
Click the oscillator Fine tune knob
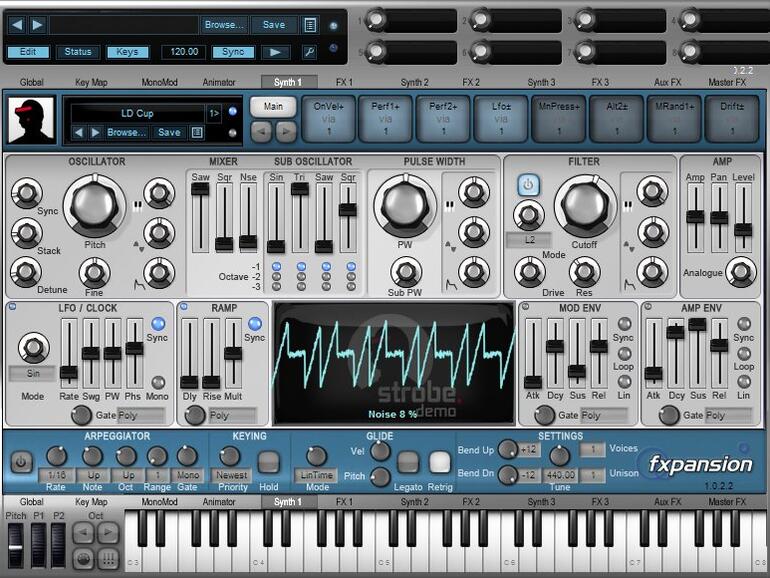pos(95,273)
